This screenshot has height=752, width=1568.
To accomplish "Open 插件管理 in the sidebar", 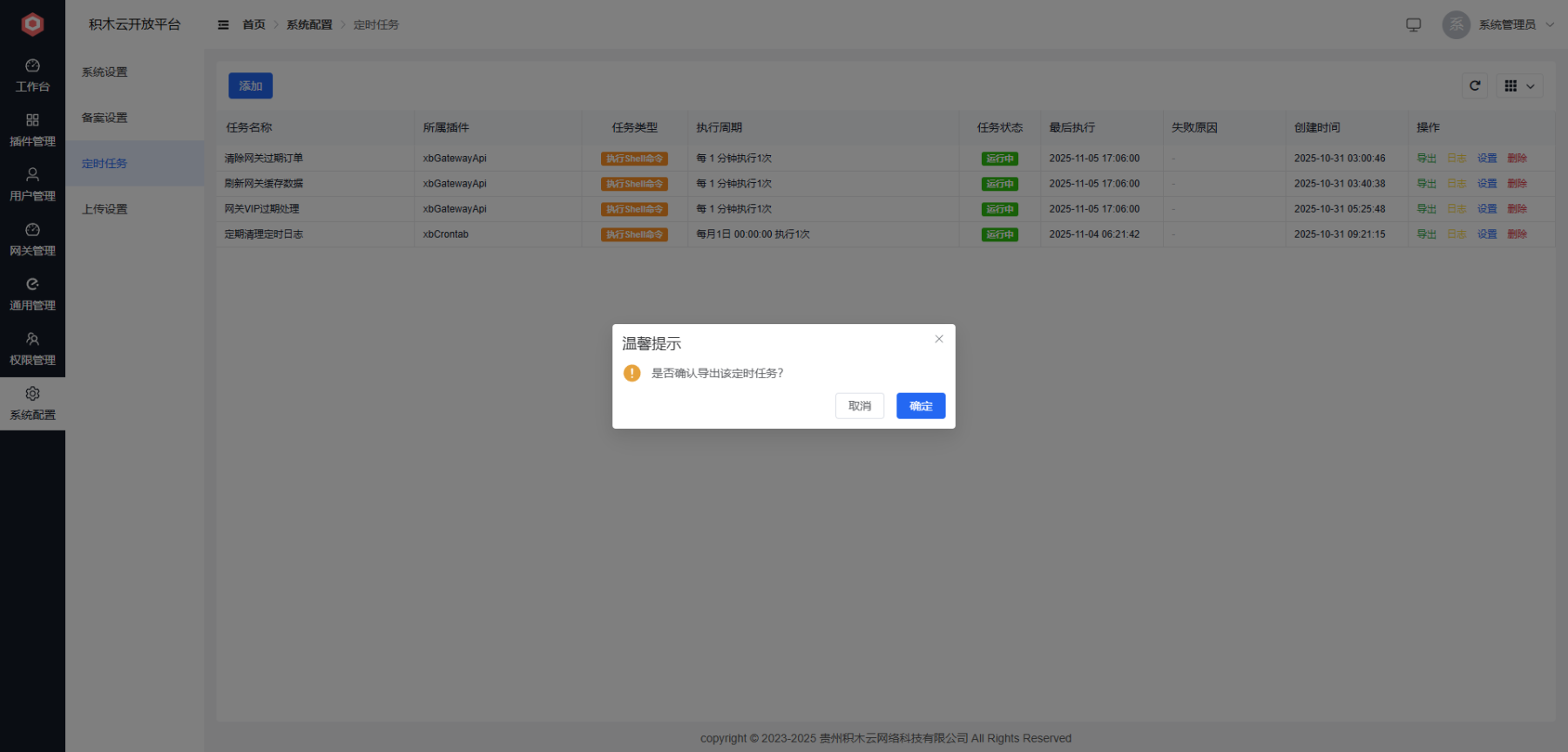I will tap(32, 130).
